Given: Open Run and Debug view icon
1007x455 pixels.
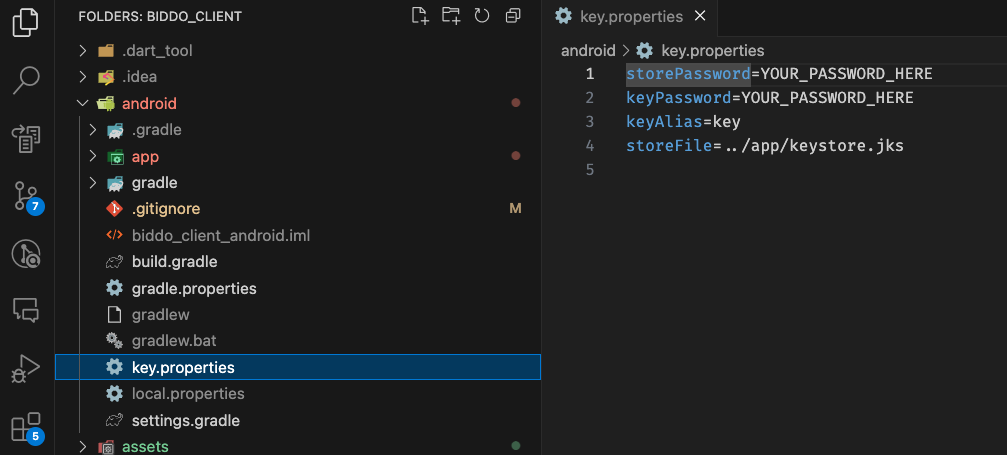Looking at the screenshot, I should (x=26, y=369).
